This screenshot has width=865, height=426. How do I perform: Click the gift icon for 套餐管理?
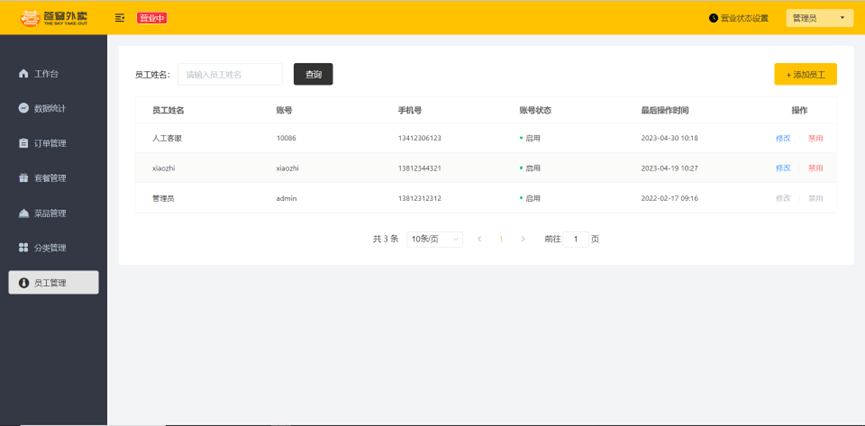coord(23,178)
